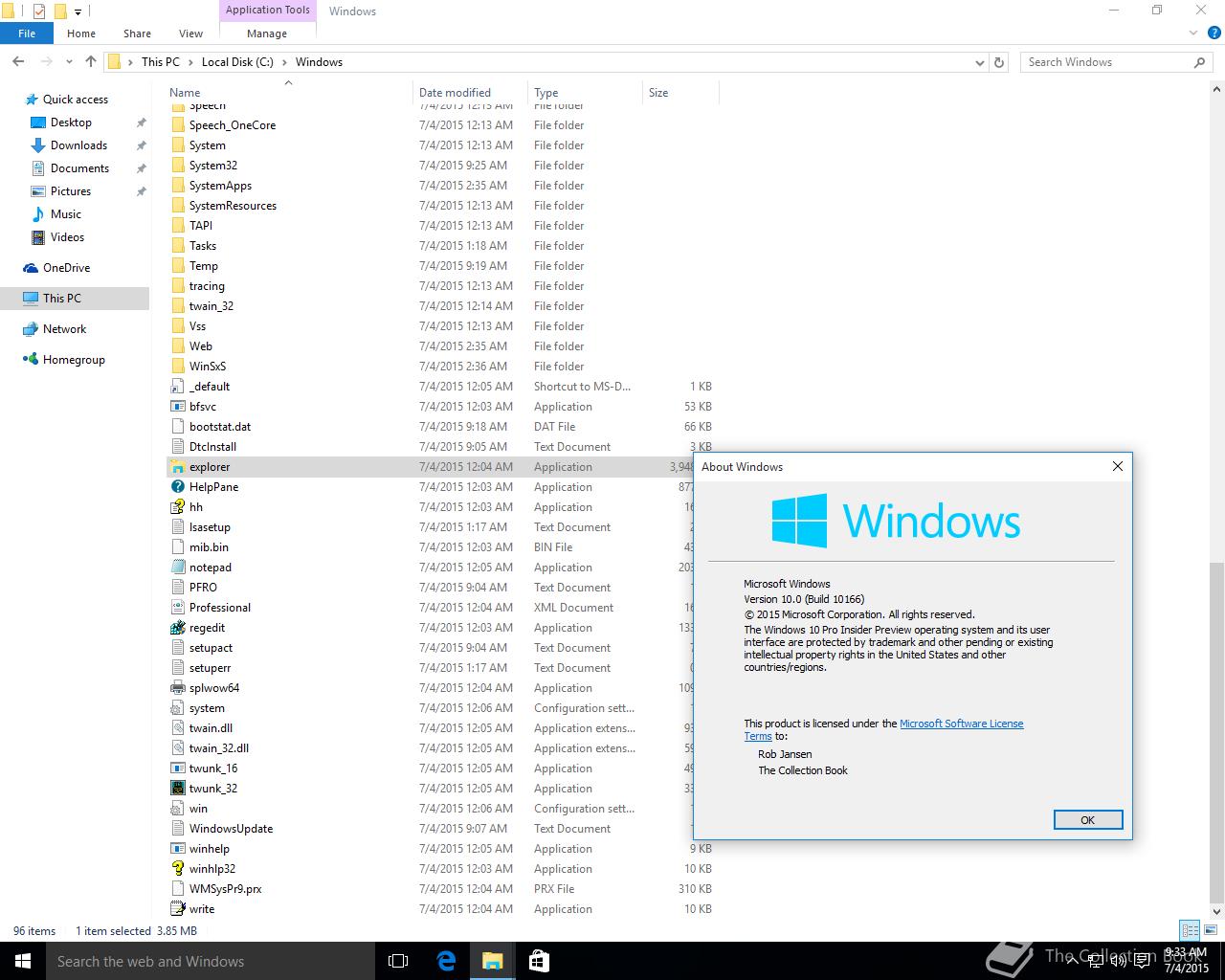Image resolution: width=1225 pixels, height=980 pixels.
Task: Select the notepad file icon
Action: (177, 568)
